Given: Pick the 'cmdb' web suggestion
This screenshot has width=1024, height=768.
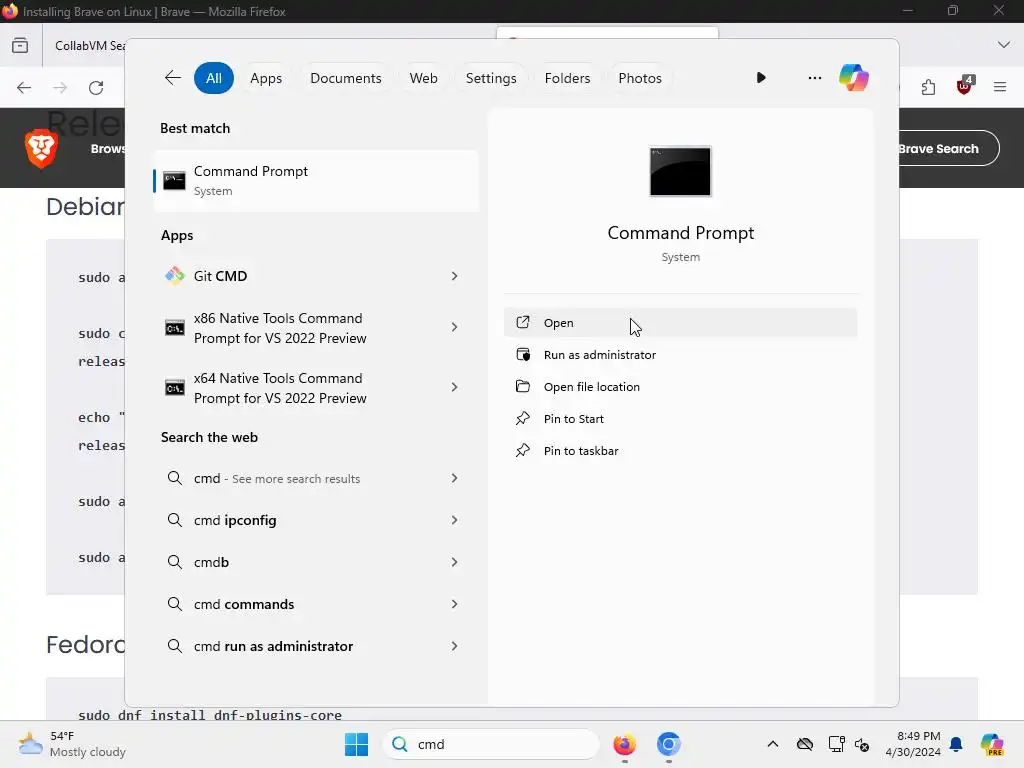Looking at the screenshot, I should (300, 562).
